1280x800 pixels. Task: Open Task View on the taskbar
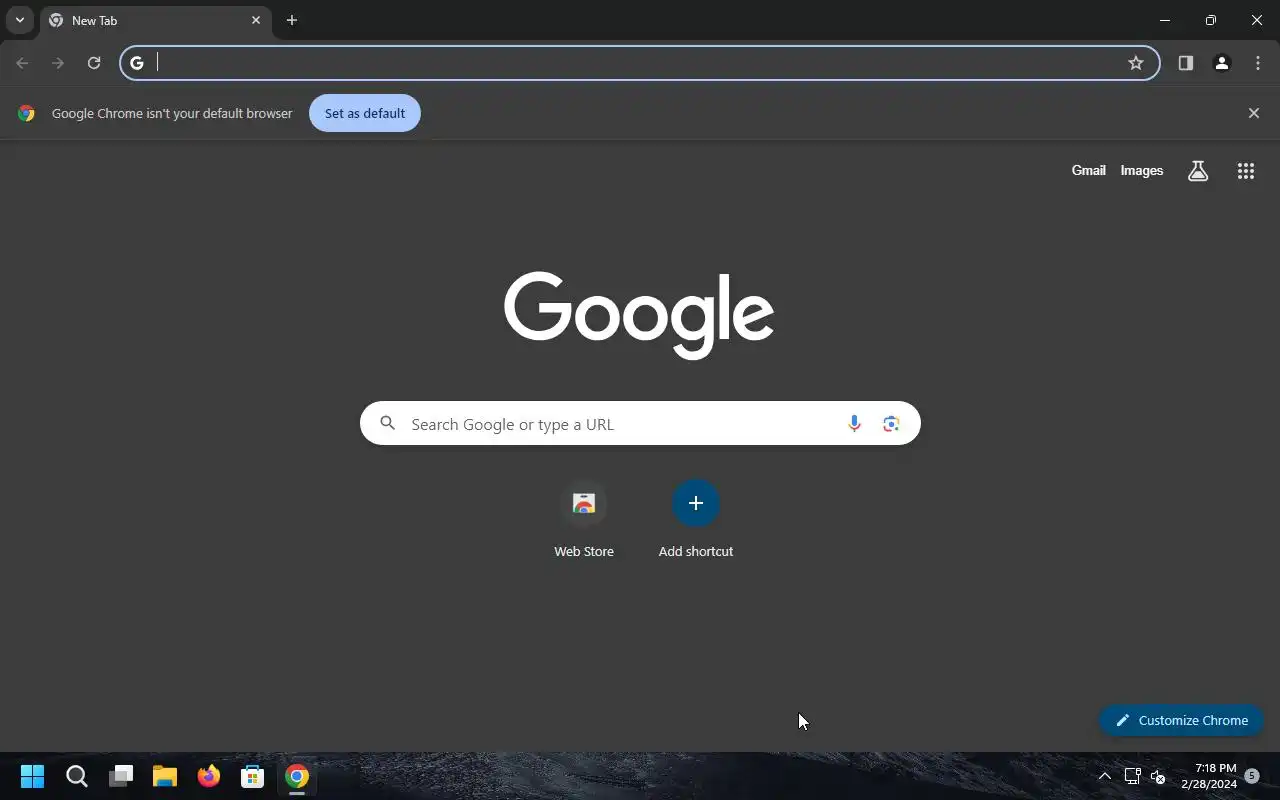pos(121,776)
